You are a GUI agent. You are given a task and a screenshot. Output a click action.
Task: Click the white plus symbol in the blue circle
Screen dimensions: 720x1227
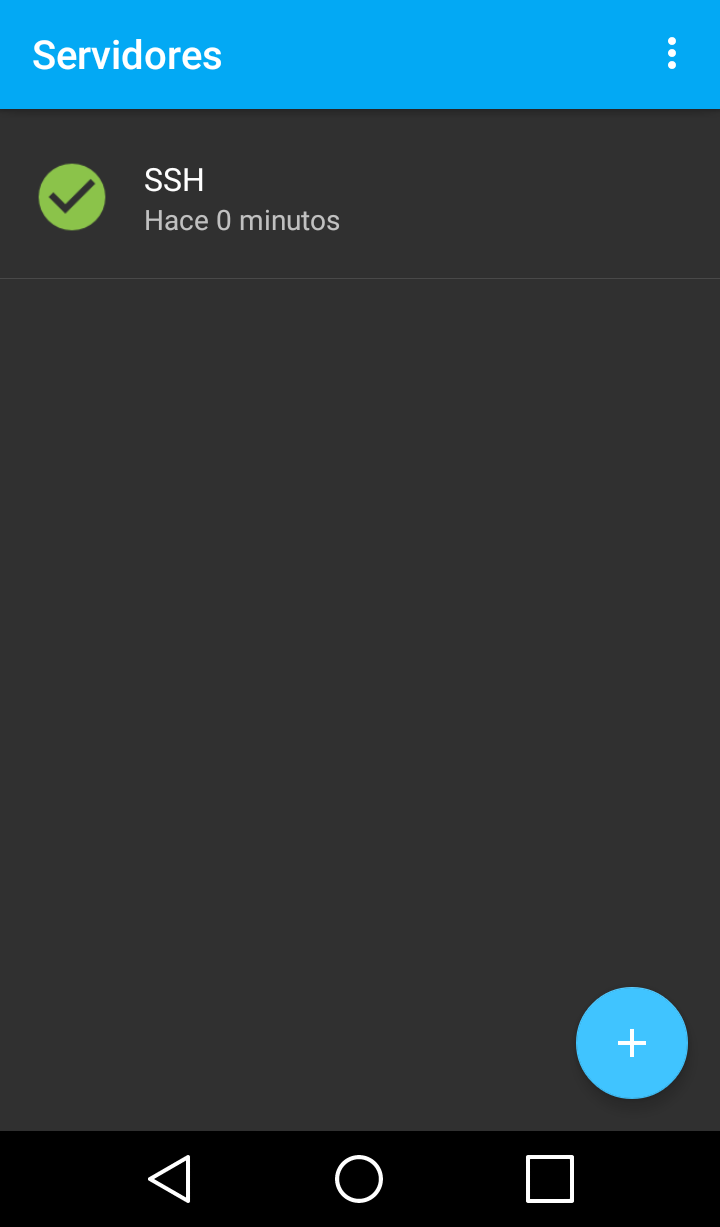(632, 1043)
